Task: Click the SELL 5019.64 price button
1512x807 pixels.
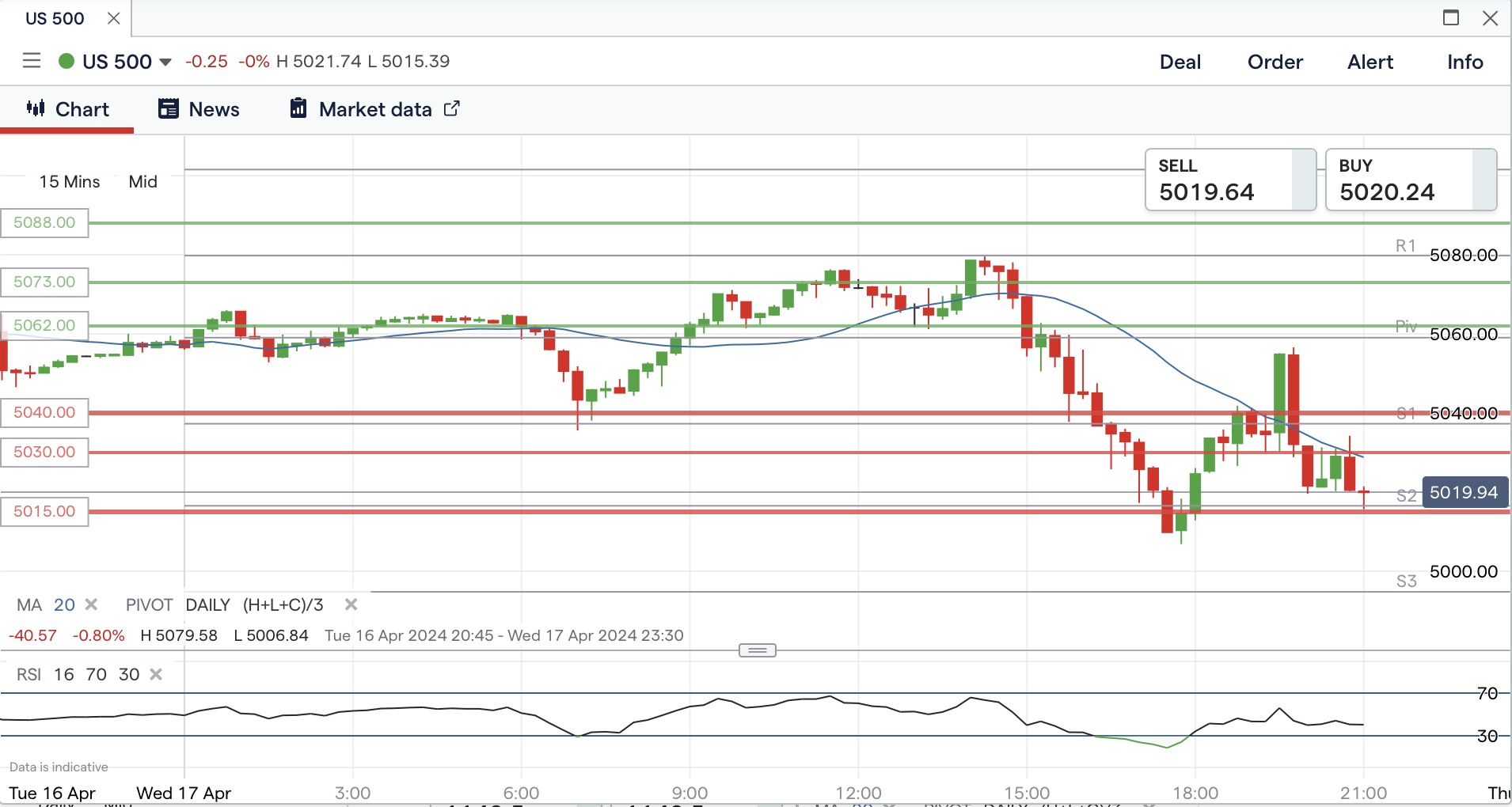Action: (x=1231, y=180)
